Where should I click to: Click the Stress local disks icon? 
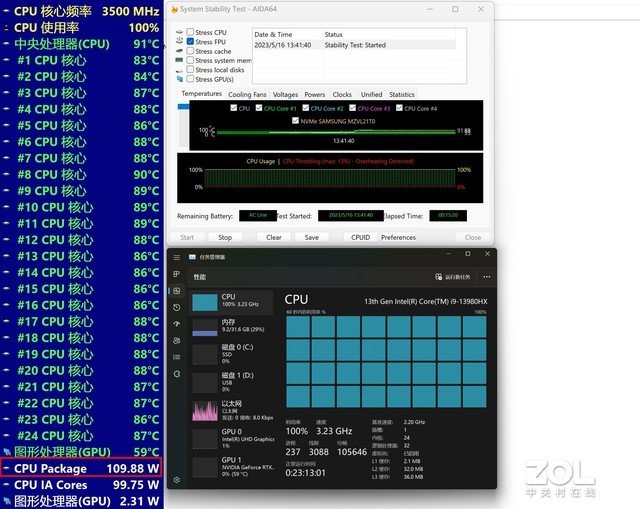point(180,70)
